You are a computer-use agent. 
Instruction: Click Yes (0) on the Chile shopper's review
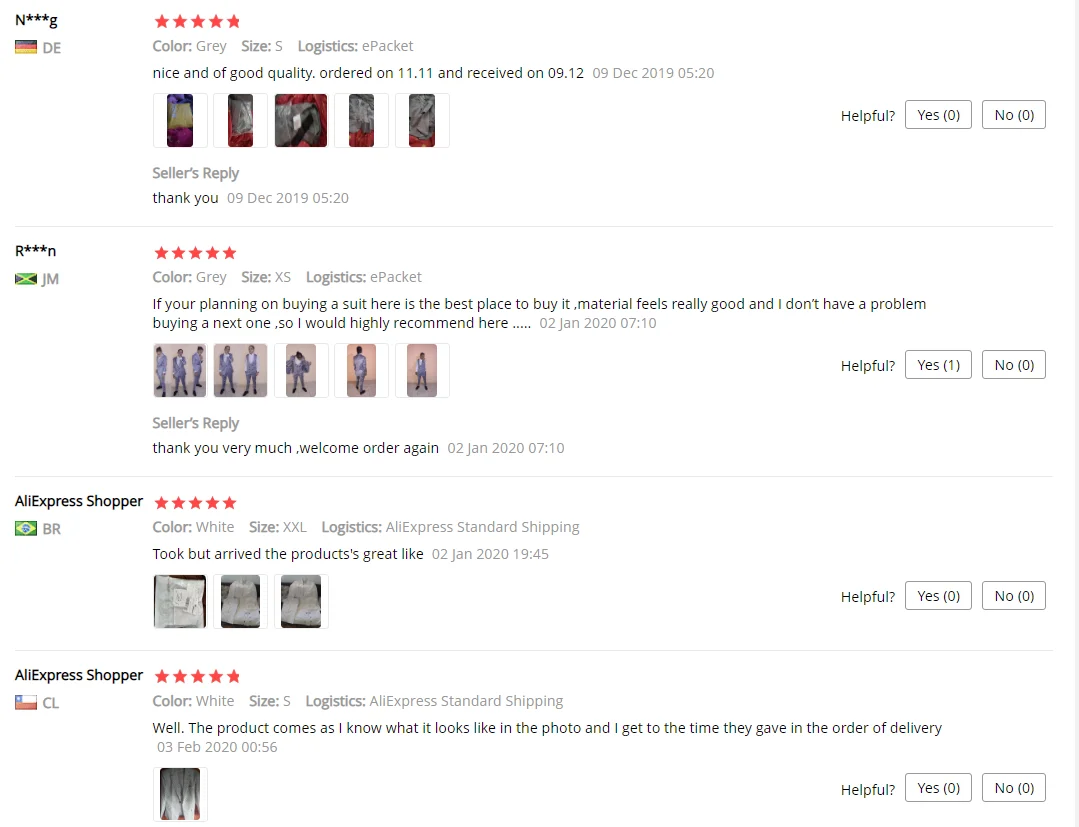(938, 788)
